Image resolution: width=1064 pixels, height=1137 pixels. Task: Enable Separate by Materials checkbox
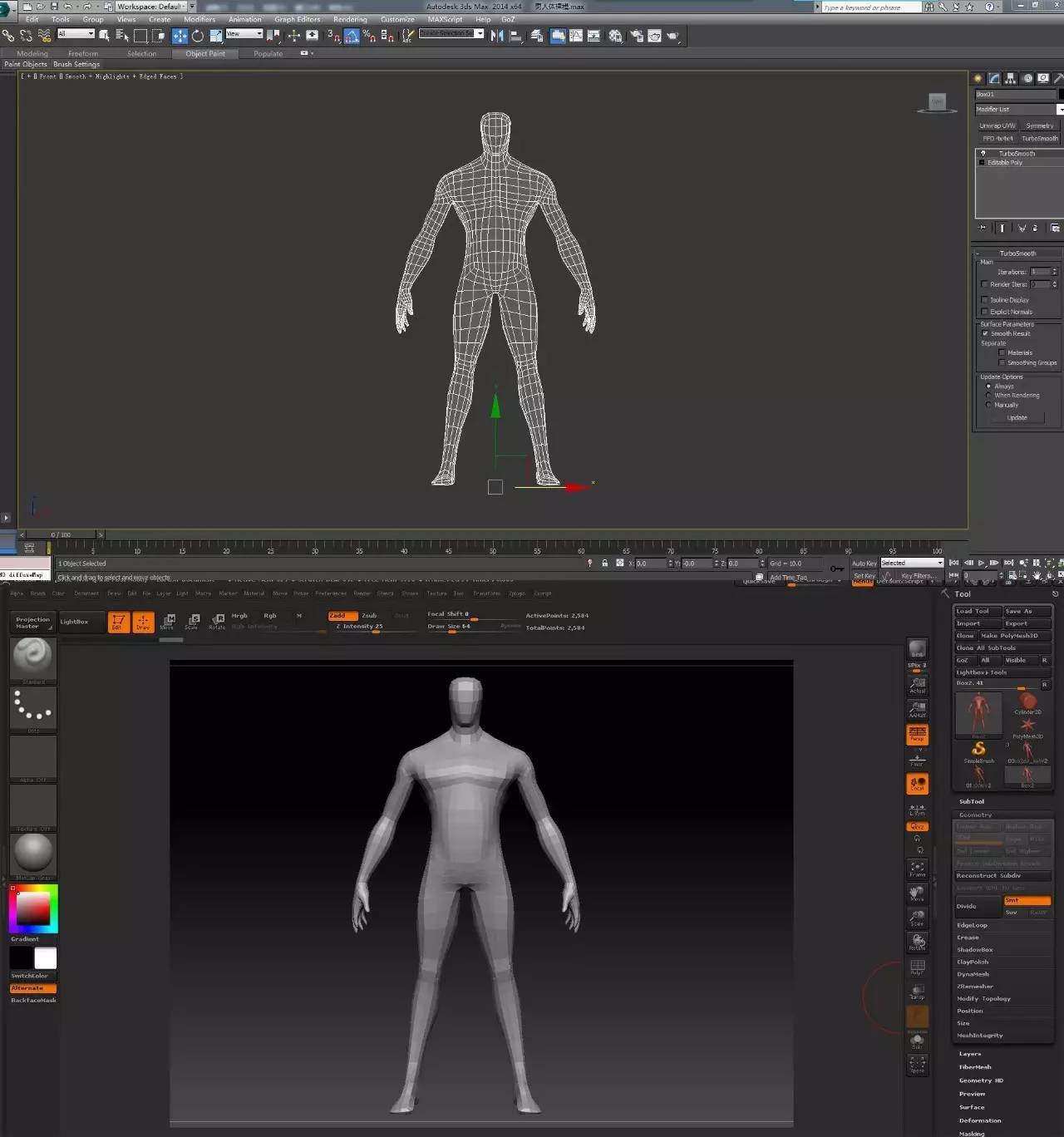1002,352
